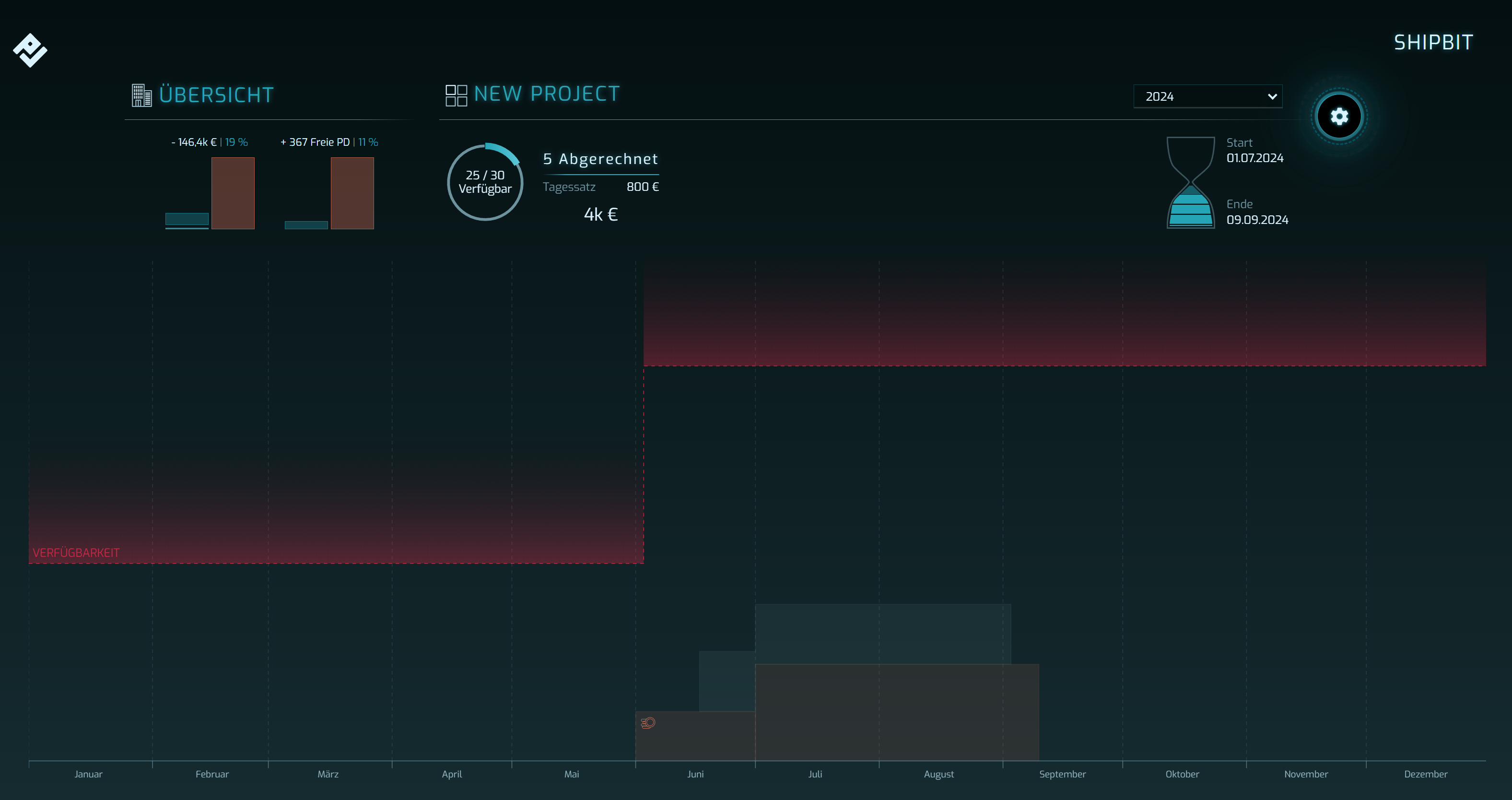Click the 25/30 Verfügbar donut chart
This screenshot has height=800, width=1512.
tap(485, 183)
